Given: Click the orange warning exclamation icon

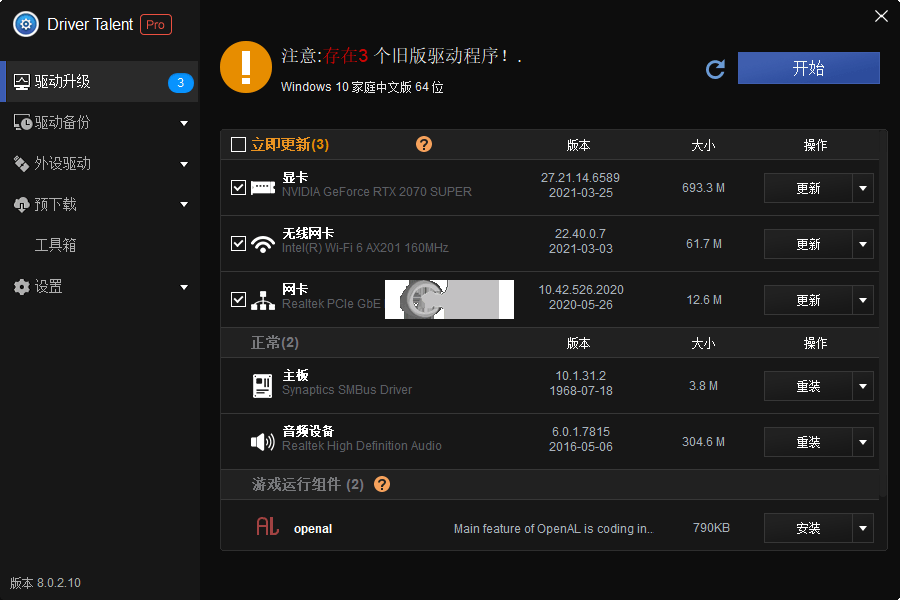Looking at the screenshot, I should pos(245,67).
